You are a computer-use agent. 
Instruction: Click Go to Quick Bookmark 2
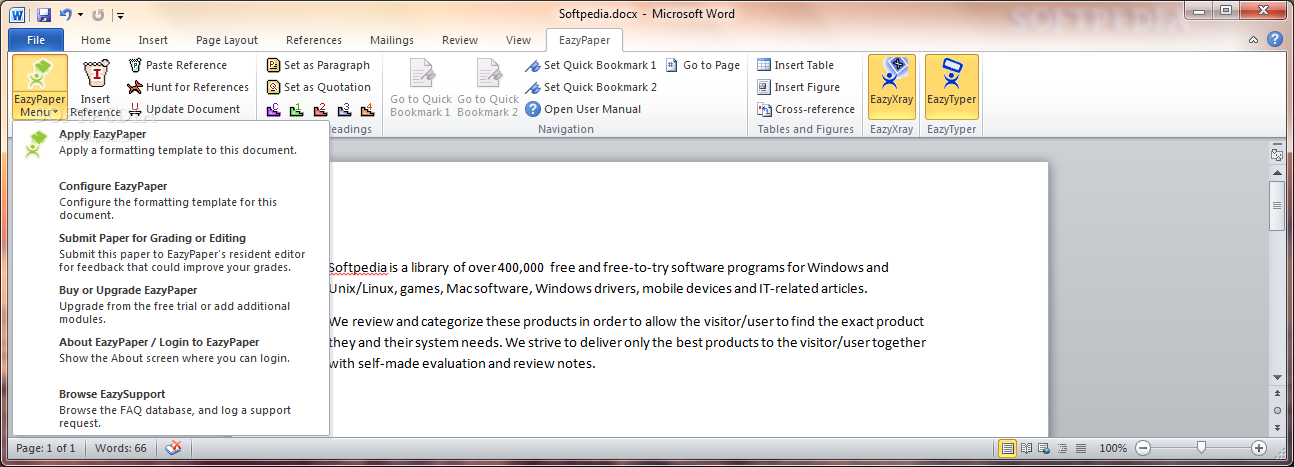pyautogui.click(x=488, y=87)
